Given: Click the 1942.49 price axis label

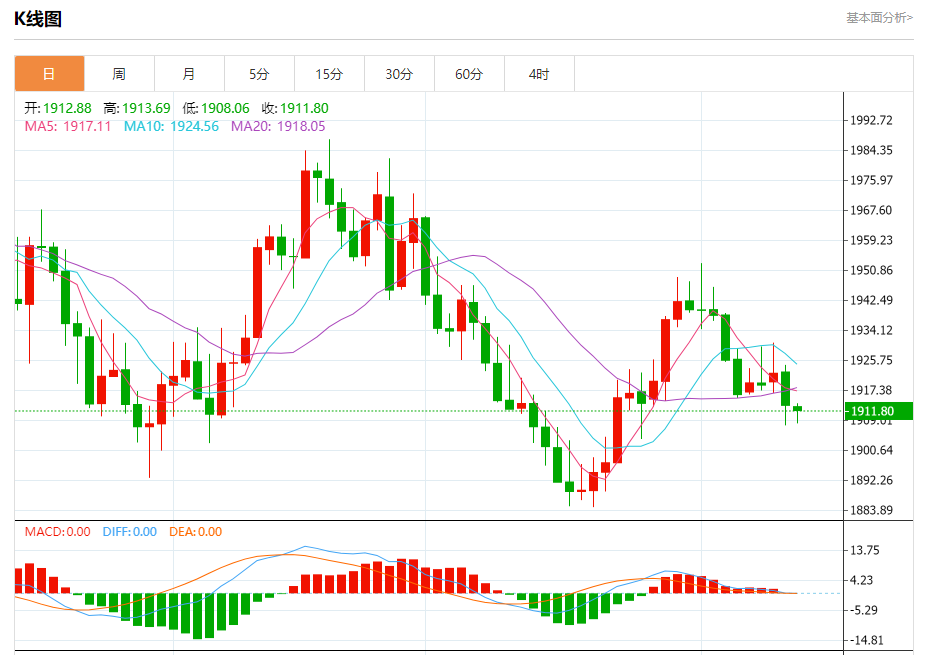Looking at the screenshot, I should pos(871,301).
